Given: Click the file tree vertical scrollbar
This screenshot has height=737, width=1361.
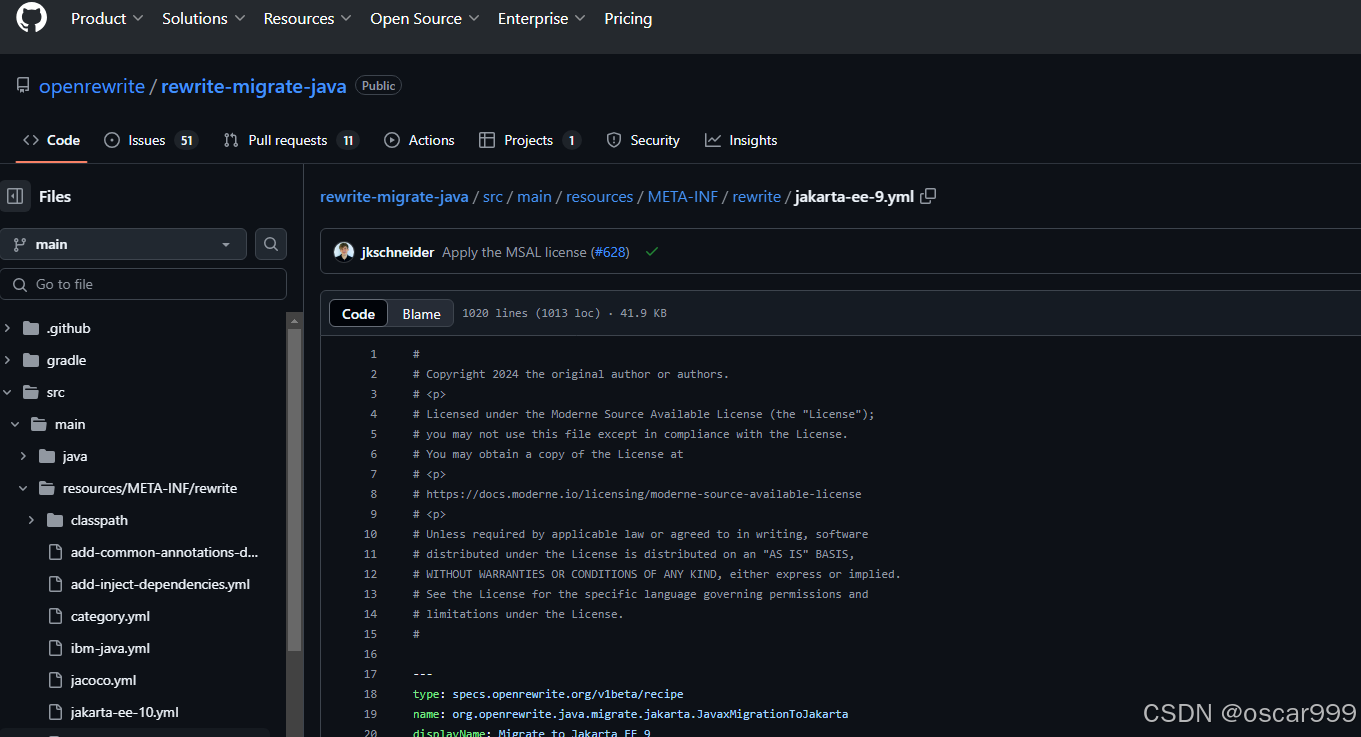Looking at the screenshot, I should (x=294, y=490).
